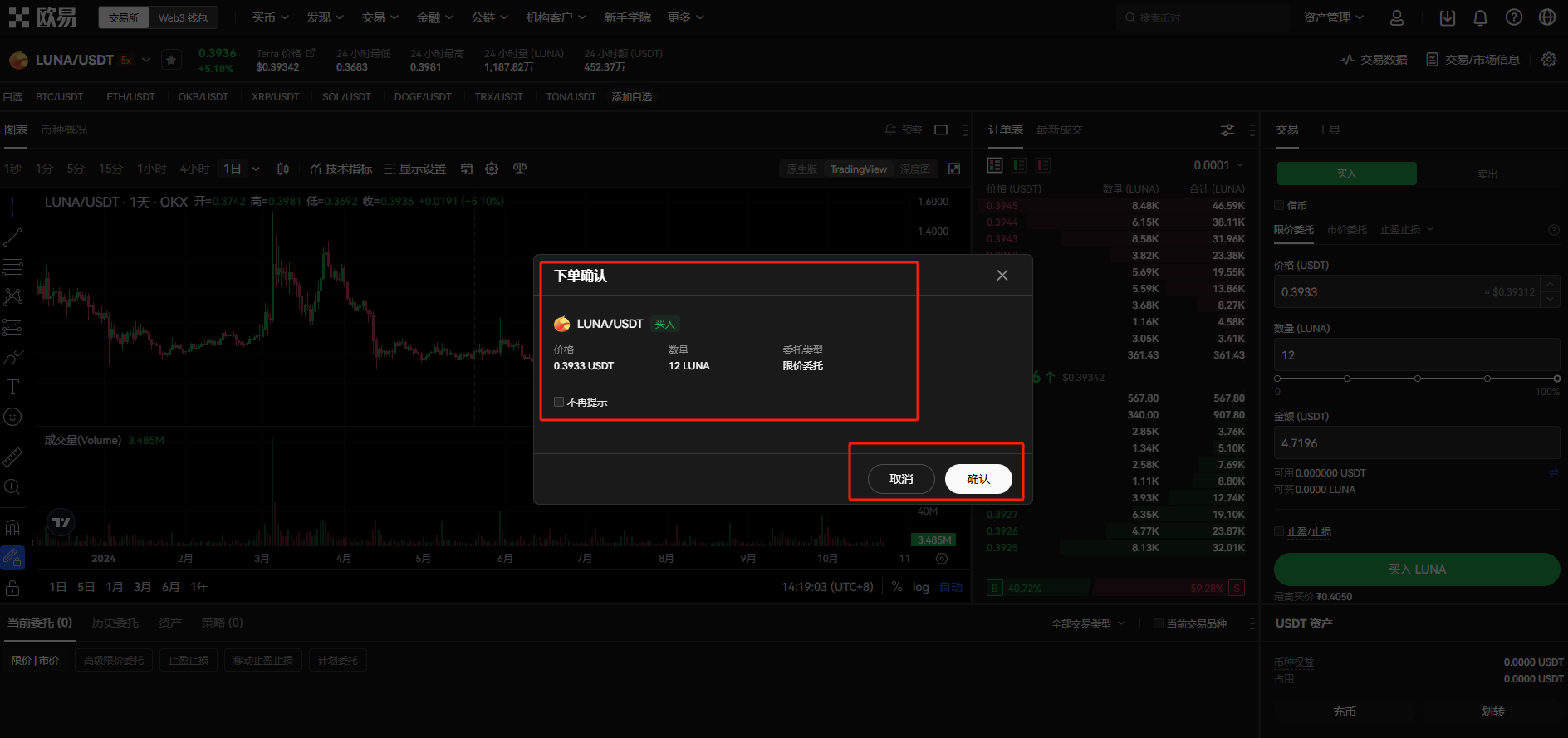The height and width of the screenshot is (738, 1568).
Task: Click the 确认 button in order dialog
Action: [x=978, y=479]
